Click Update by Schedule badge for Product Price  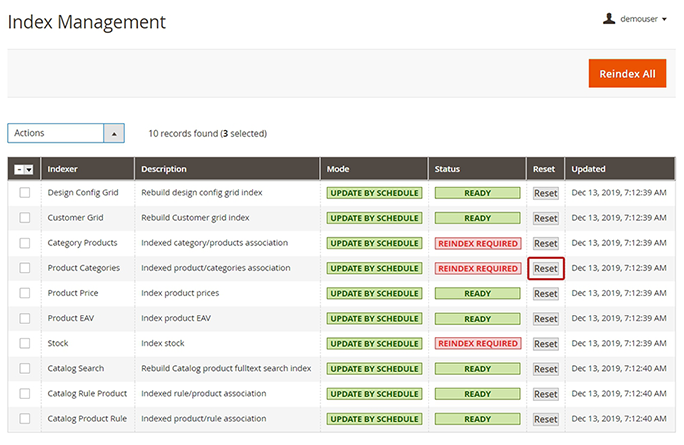tap(374, 294)
